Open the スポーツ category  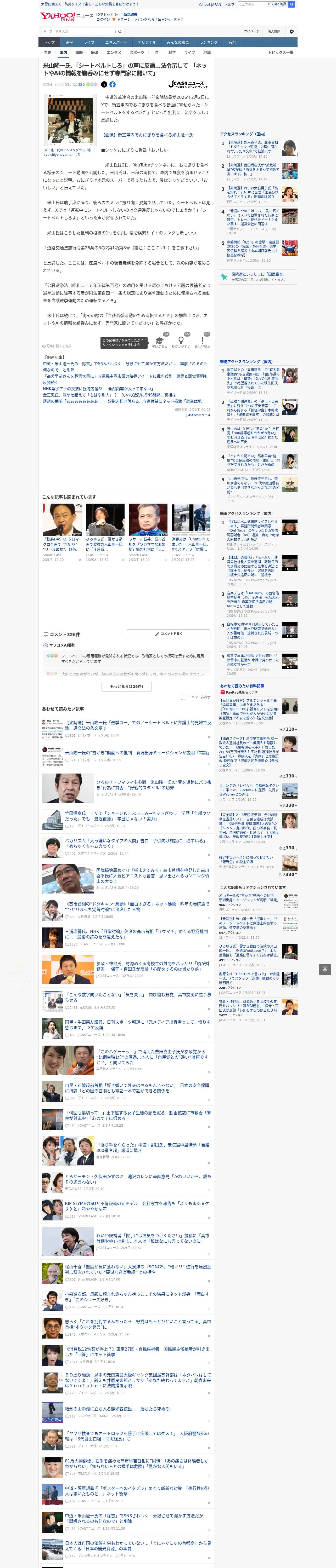(x=137, y=53)
